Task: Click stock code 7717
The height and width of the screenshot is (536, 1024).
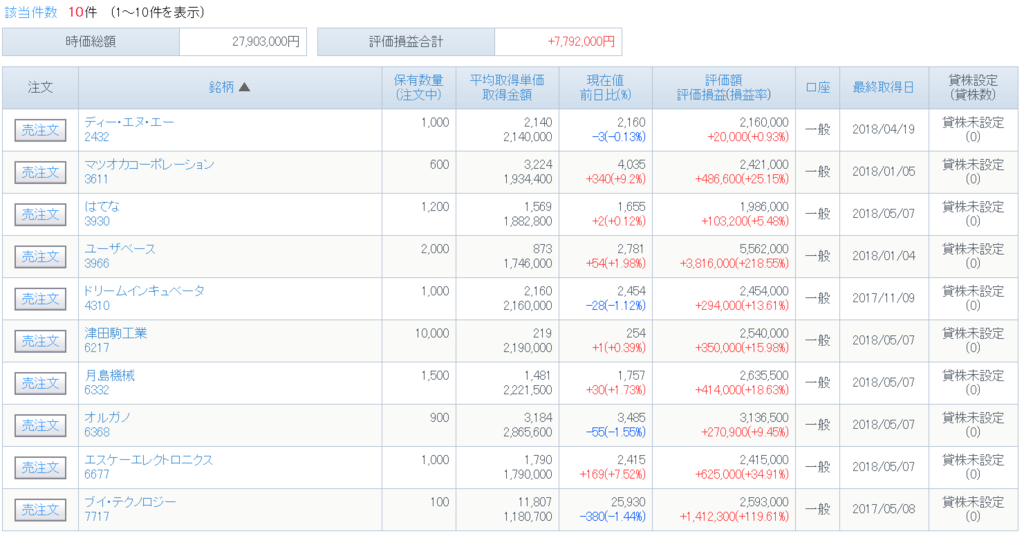Action: pos(97,516)
